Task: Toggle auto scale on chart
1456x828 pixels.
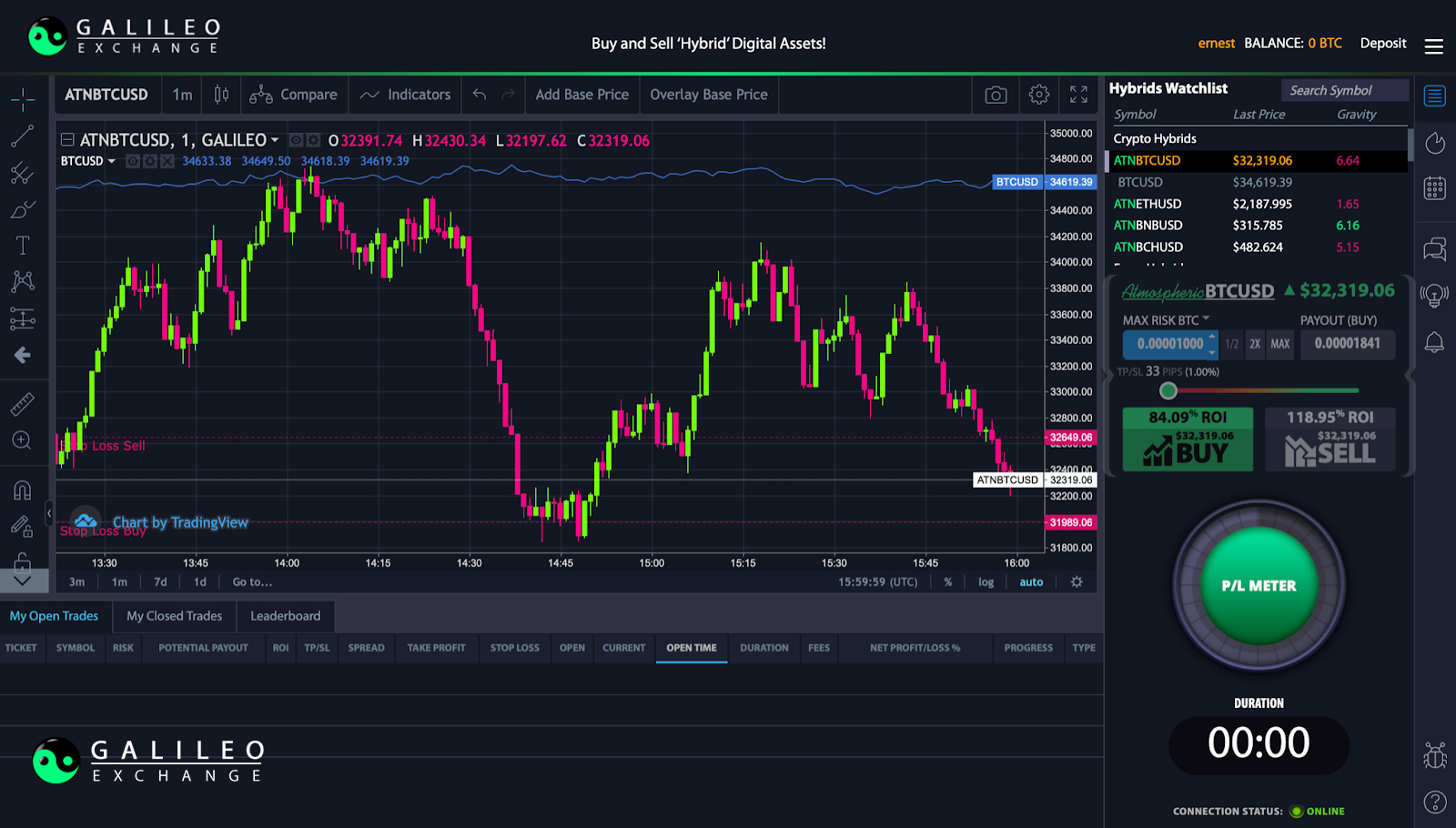Action: pos(1031,582)
